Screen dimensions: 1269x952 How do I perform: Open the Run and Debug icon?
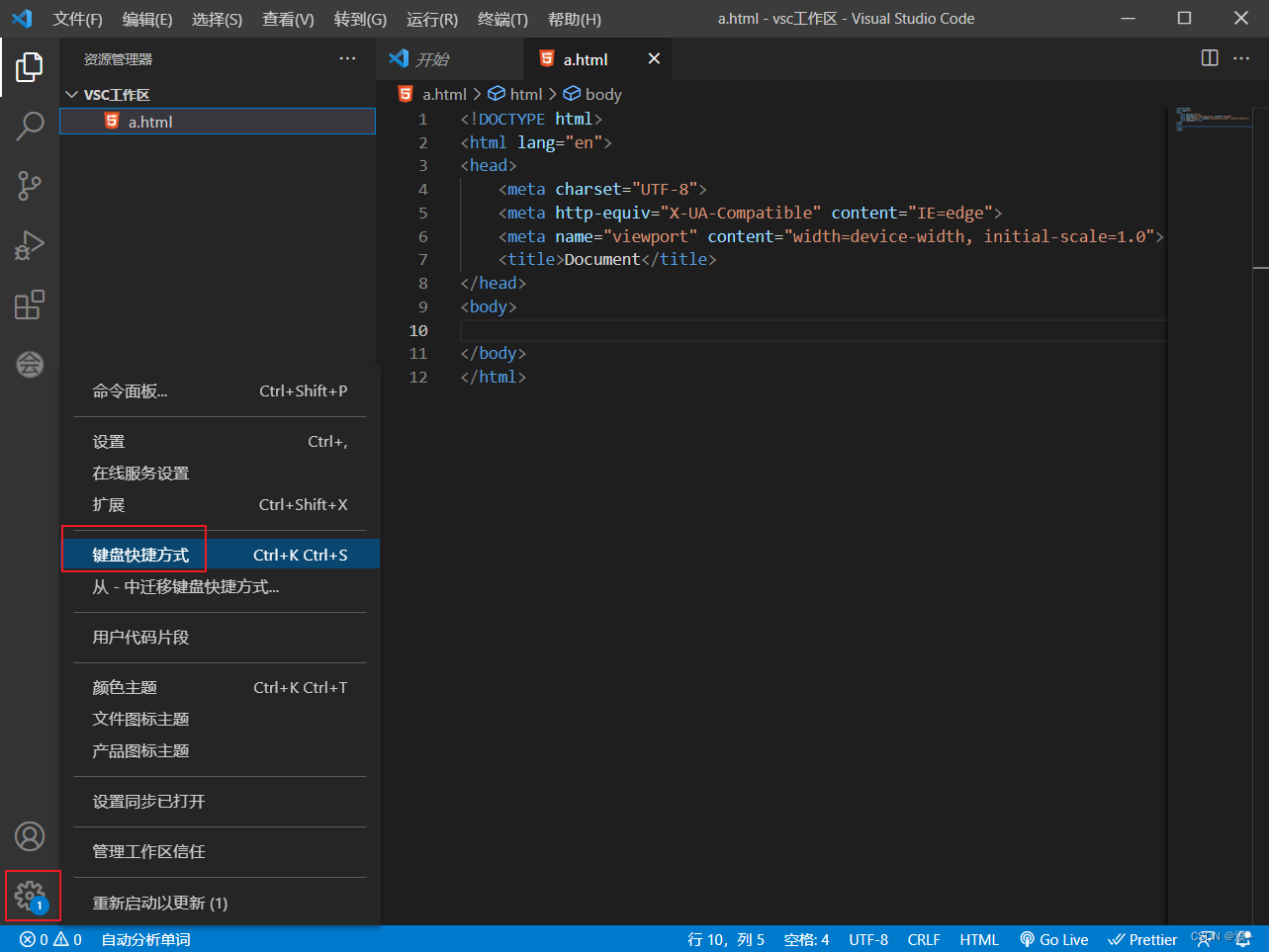pos(30,245)
